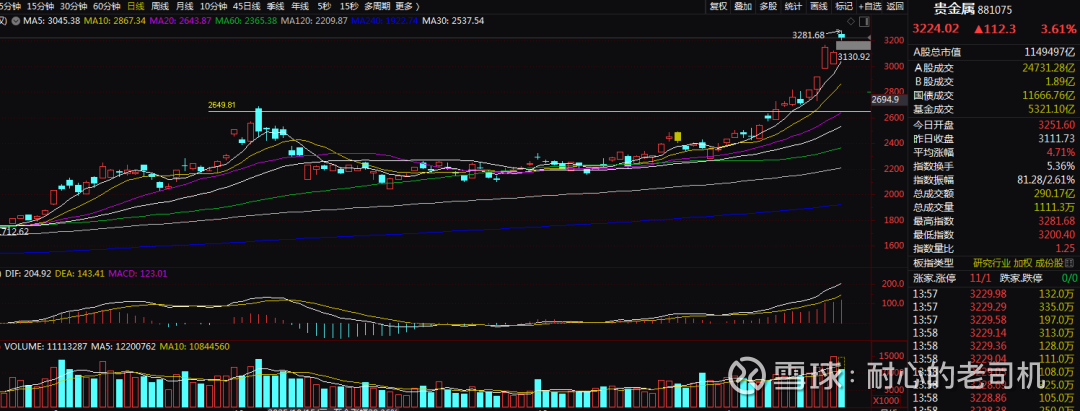This screenshot has height=411, width=1080.
Task: Click the 国债成交 row
Action: pos(995,95)
